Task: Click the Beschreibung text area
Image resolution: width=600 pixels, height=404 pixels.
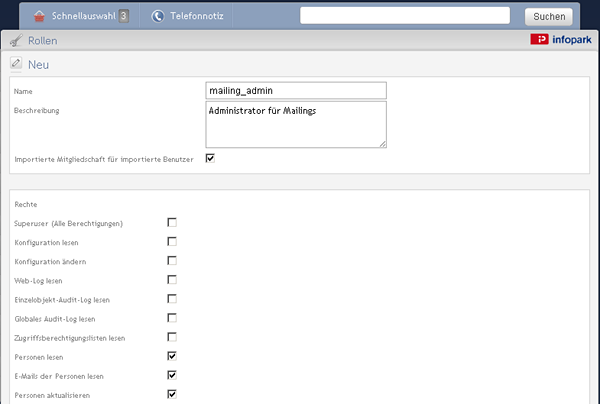Action: pyautogui.click(x=296, y=124)
